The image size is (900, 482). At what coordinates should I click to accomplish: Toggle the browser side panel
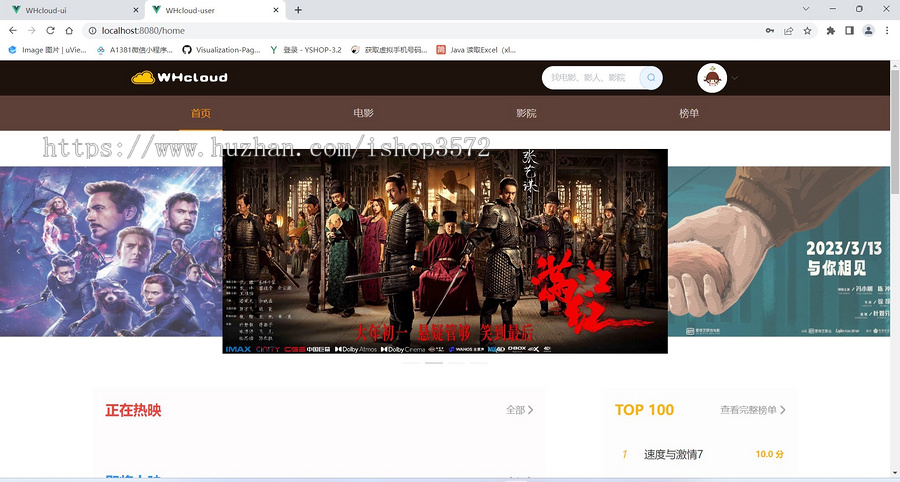click(849, 30)
